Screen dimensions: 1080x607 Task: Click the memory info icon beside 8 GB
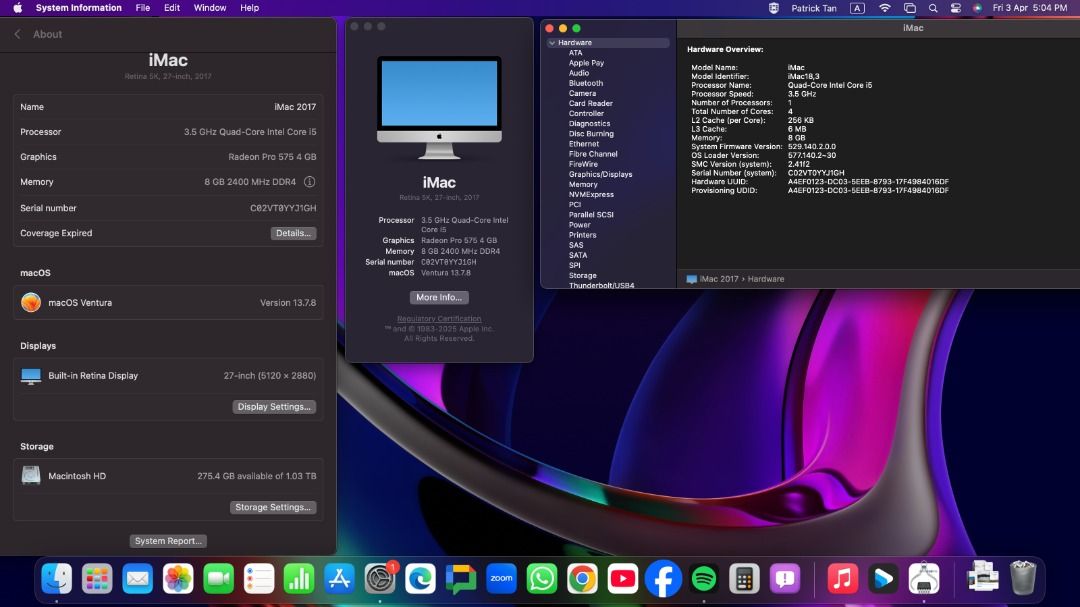point(309,182)
